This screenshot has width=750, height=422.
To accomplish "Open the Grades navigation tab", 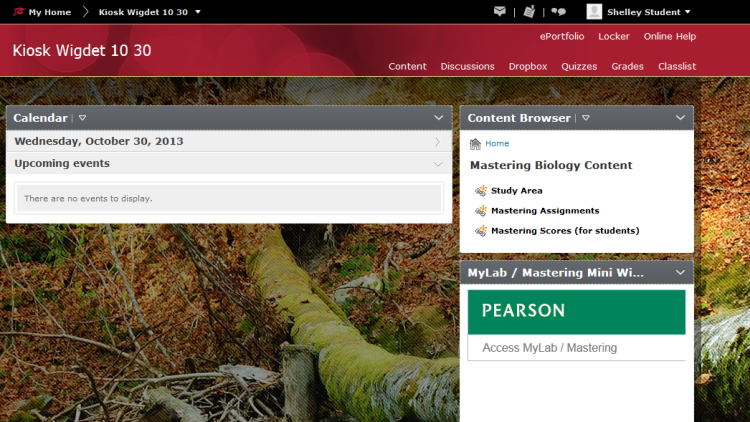I will pyautogui.click(x=627, y=66).
